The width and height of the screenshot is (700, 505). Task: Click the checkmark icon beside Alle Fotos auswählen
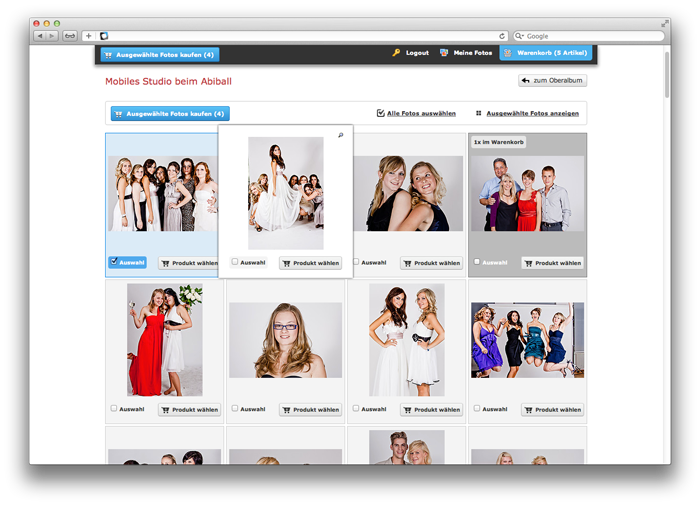click(x=380, y=113)
